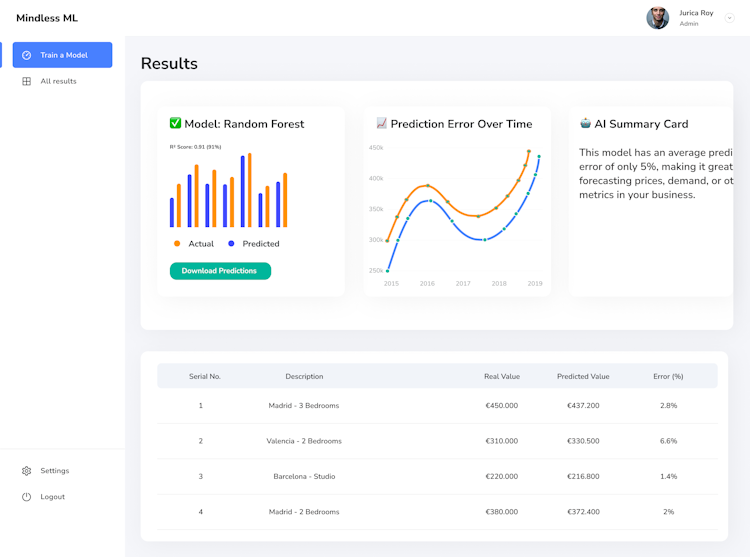Click the Mindless ML logo text
Image resolution: width=750 pixels, height=557 pixels.
(x=47, y=18)
